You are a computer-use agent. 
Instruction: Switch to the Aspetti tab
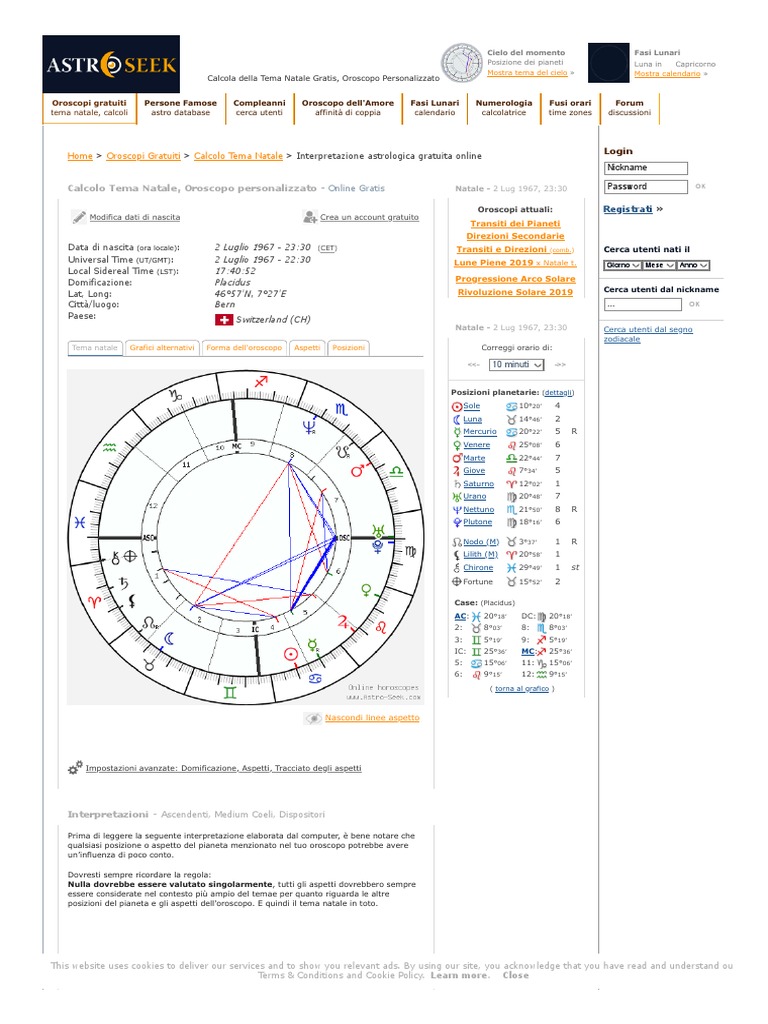[307, 348]
